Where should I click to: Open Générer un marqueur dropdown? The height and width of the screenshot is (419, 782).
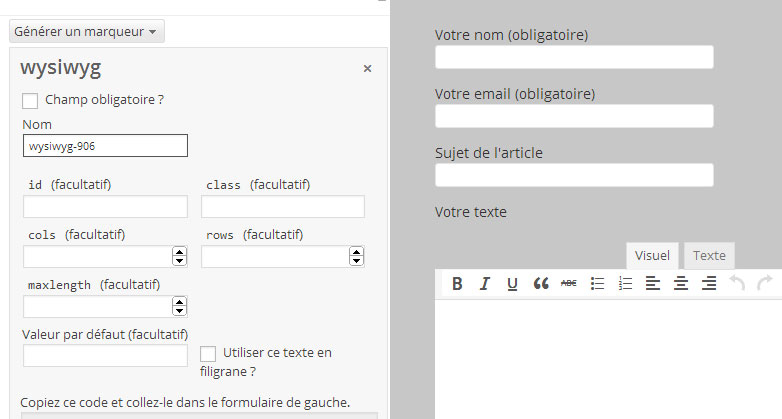coord(87,31)
